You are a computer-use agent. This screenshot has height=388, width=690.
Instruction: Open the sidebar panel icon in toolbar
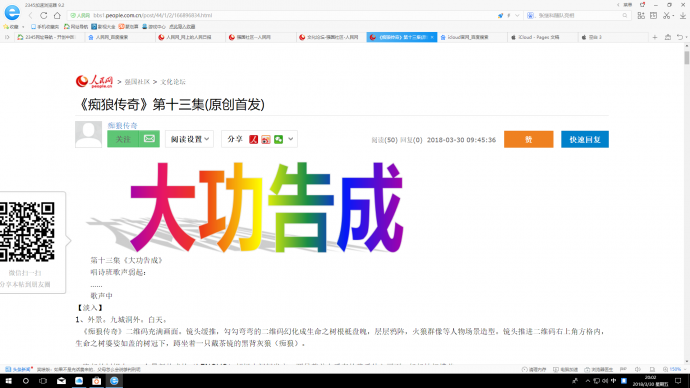coord(653,15)
